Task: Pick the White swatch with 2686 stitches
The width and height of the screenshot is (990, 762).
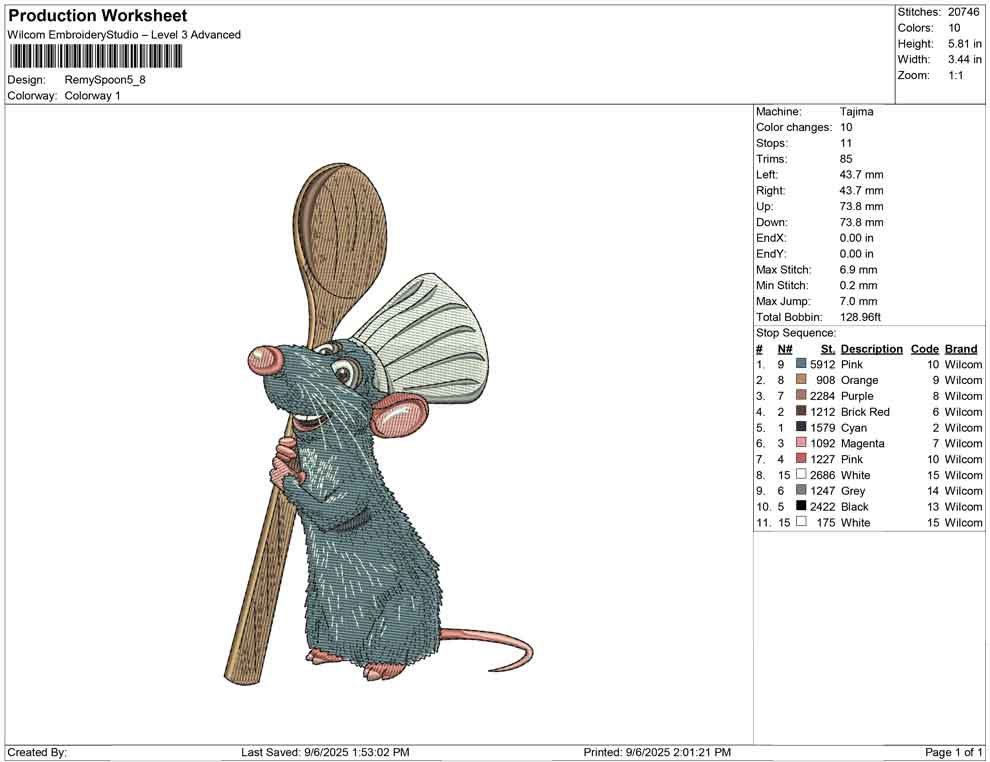Action: [801, 474]
